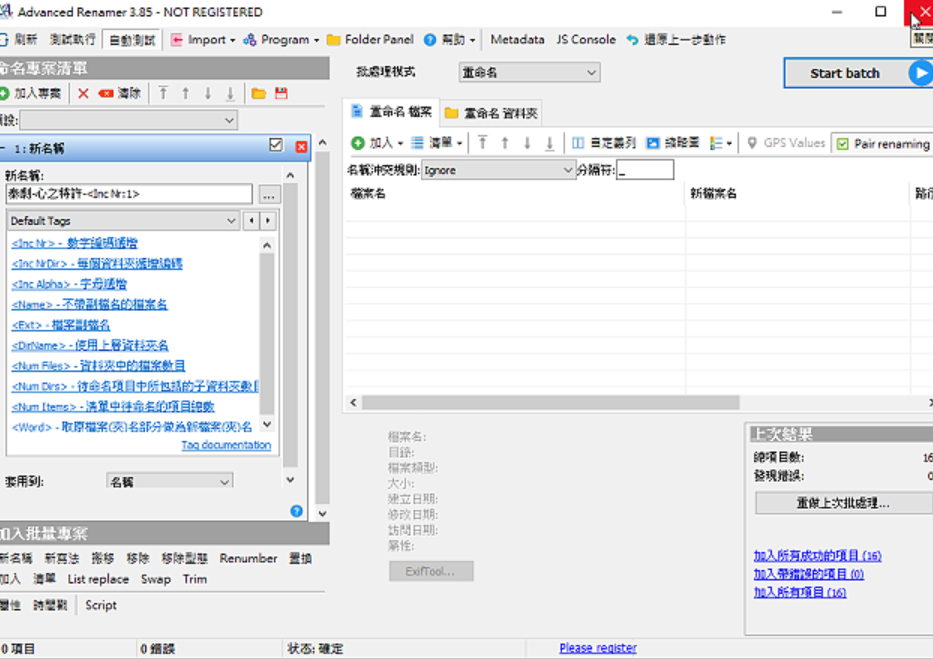
Task: Open the 清單 dropdown in file list toolbar
Action: pyautogui.click(x=437, y=143)
